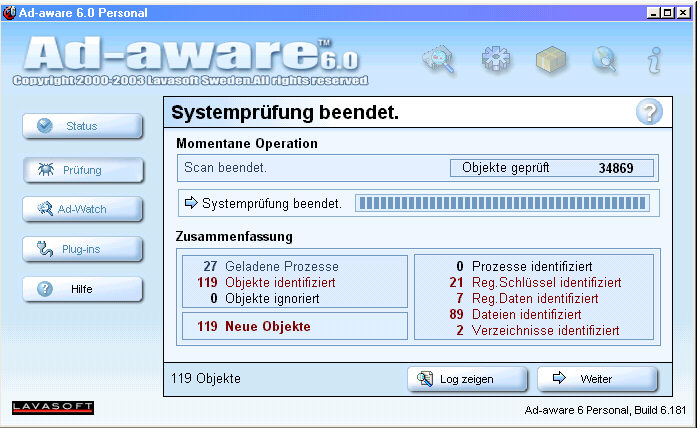Click the Ad-aware title bar app icon

tap(9, 13)
